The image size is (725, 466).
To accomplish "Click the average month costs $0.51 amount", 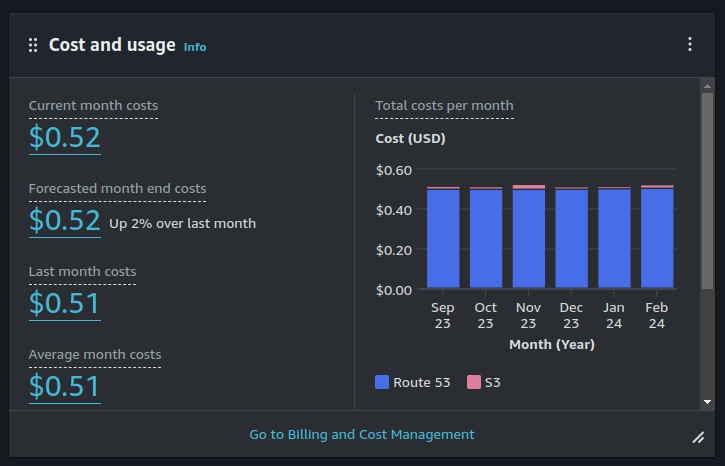I will coord(65,386).
